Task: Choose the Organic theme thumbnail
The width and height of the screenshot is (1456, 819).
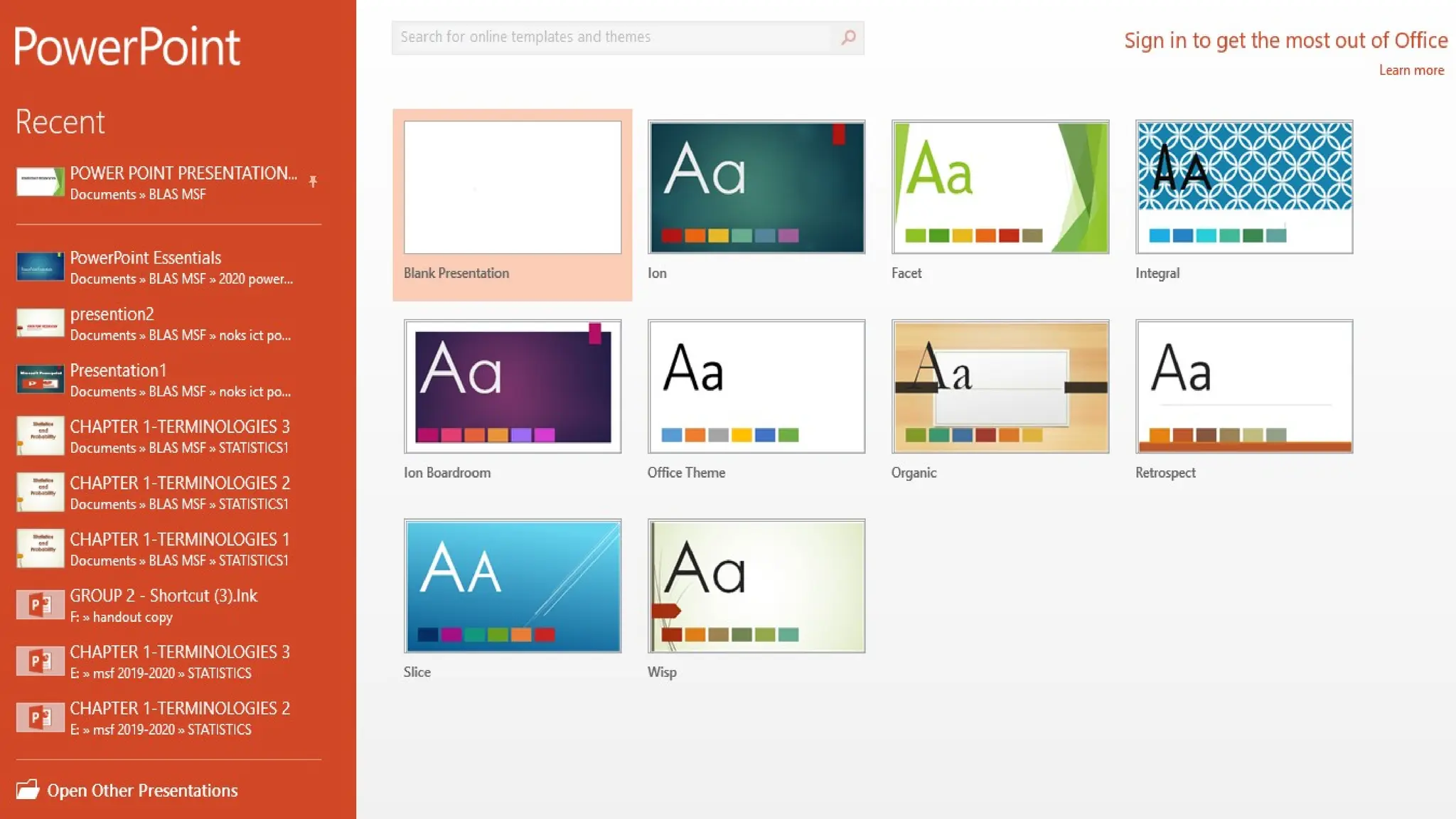Action: [x=1000, y=387]
